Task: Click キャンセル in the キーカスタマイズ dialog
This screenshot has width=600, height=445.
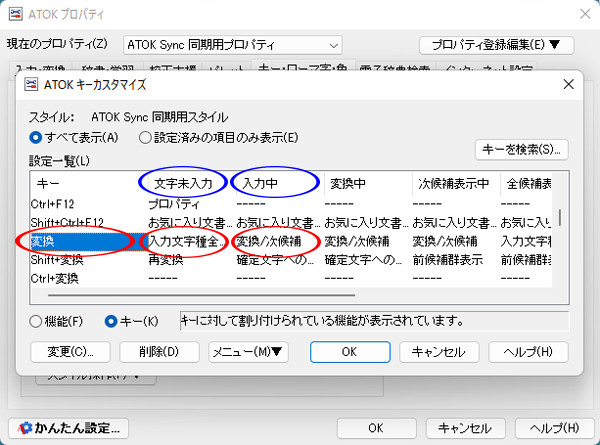Action: click(439, 352)
